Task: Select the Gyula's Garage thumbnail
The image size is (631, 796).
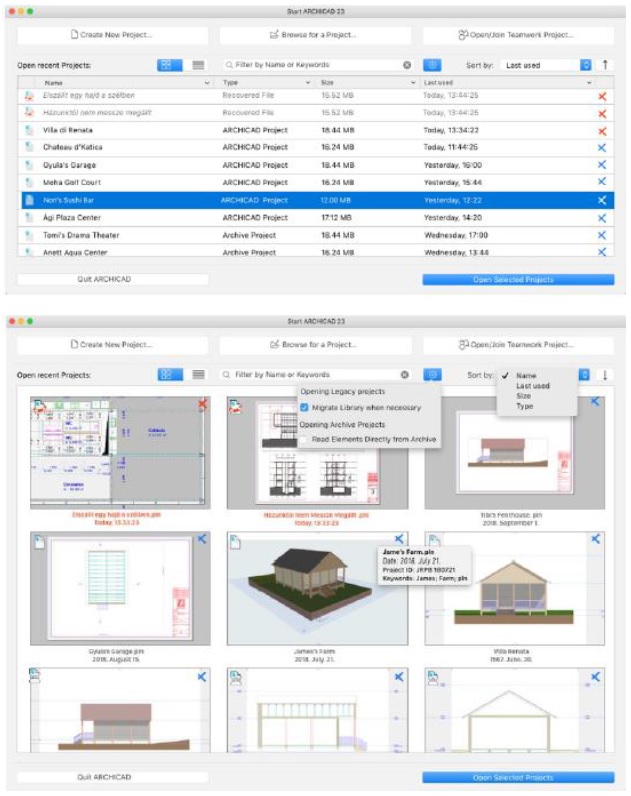Action: [x=120, y=588]
